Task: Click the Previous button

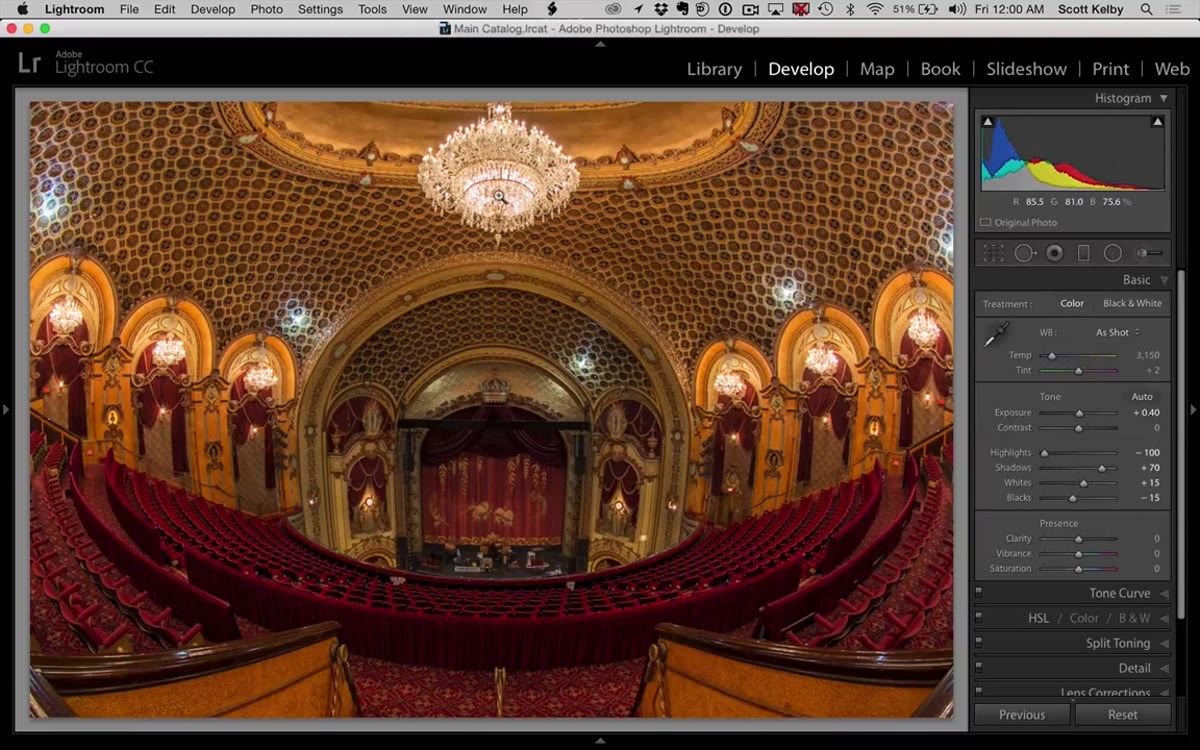Action: pos(1022,715)
